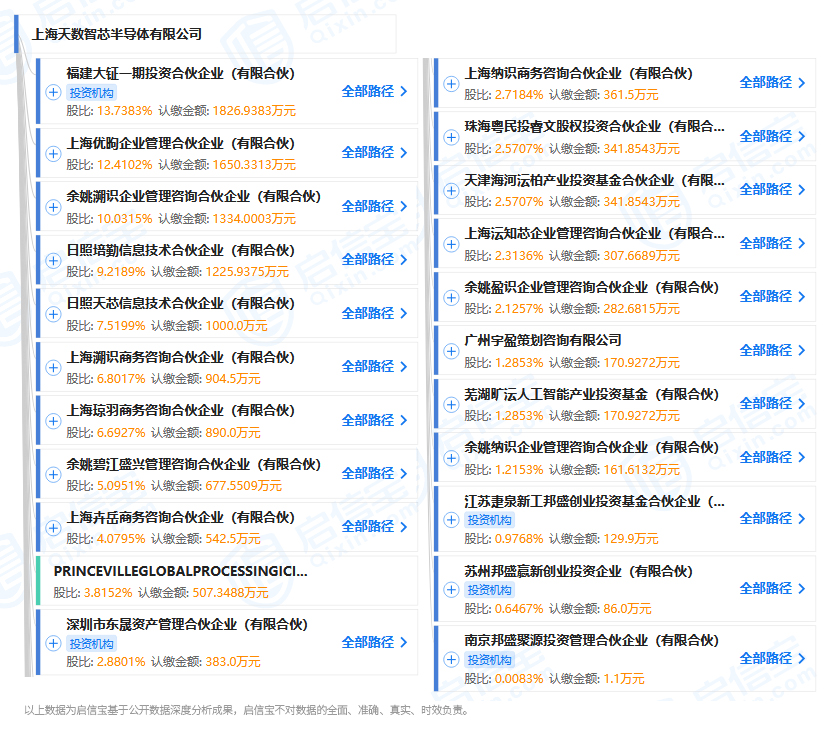Viewport: 825px width, 740px height.
Task: Click company name 广州宇盈策划咨询有限公司
Action: [543, 341]
